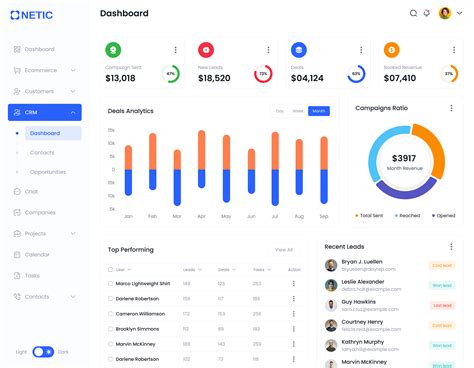Open Campaign Sent card options menu
This screenshot has width=474, height=368.
(175, 50)
